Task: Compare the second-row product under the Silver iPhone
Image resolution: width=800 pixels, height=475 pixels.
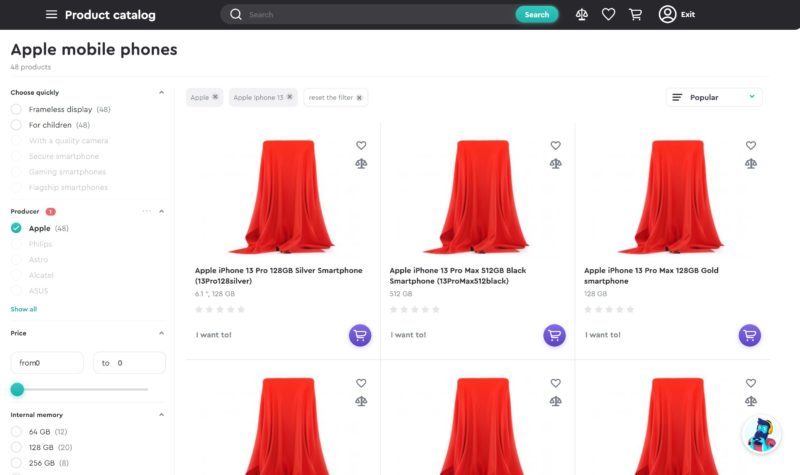Action: 361,402
